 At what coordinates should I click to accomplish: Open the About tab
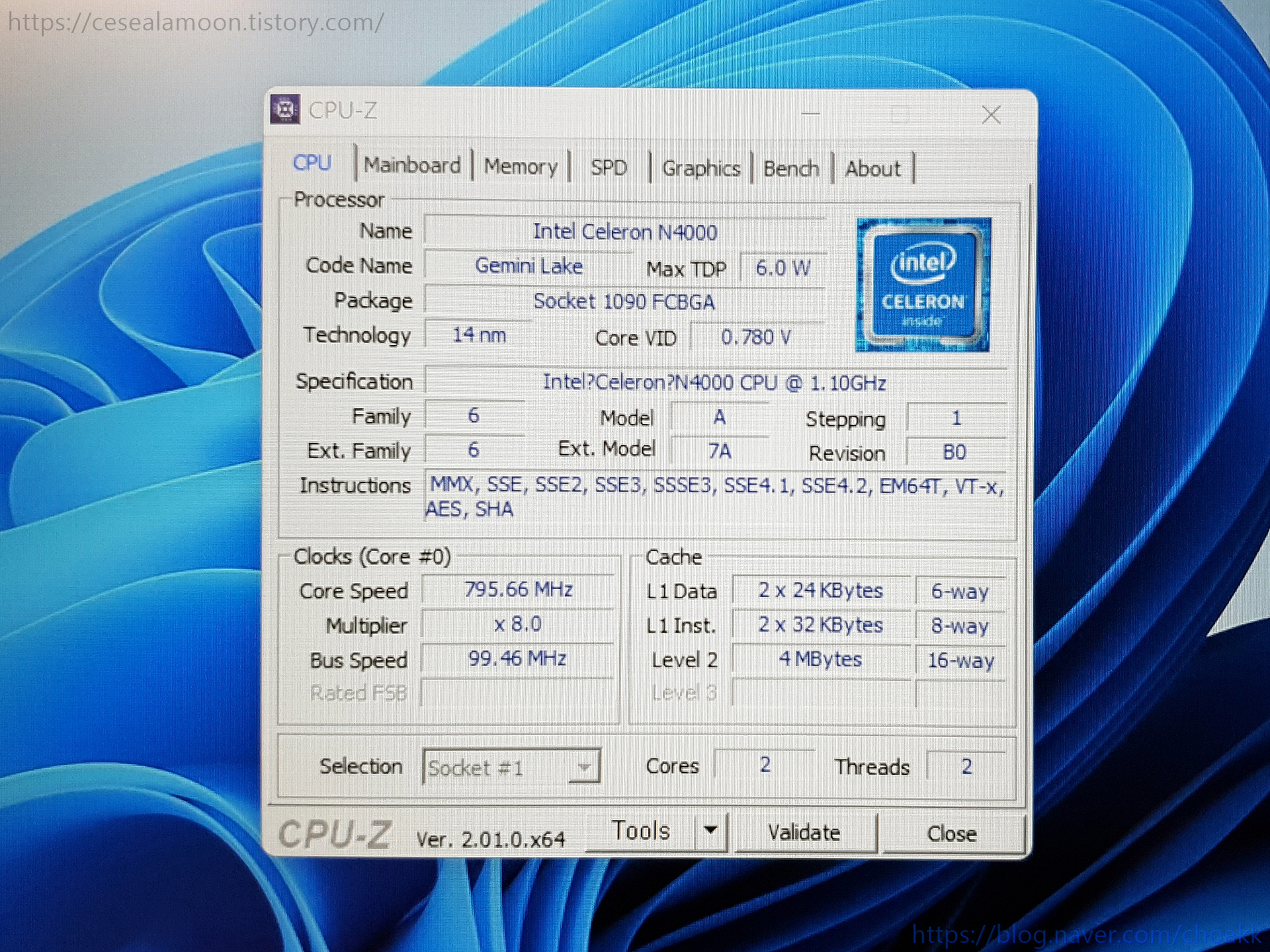click(872, 169)
